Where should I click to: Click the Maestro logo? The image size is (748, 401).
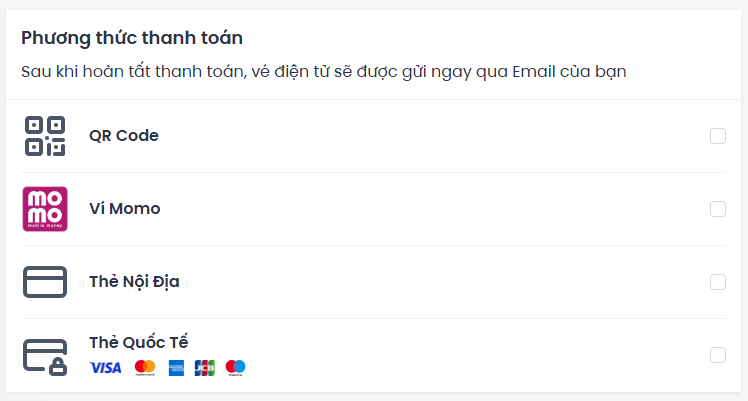coord(236,368)
